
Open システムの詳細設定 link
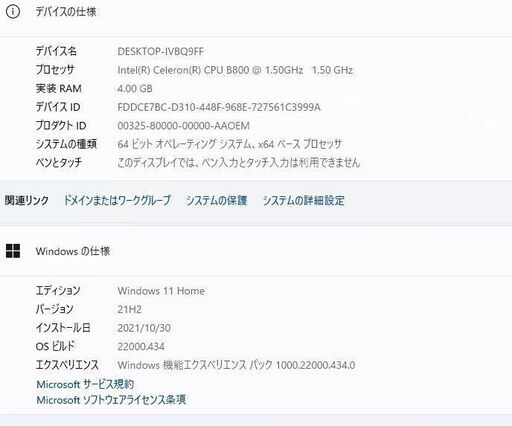pos(303,200)
